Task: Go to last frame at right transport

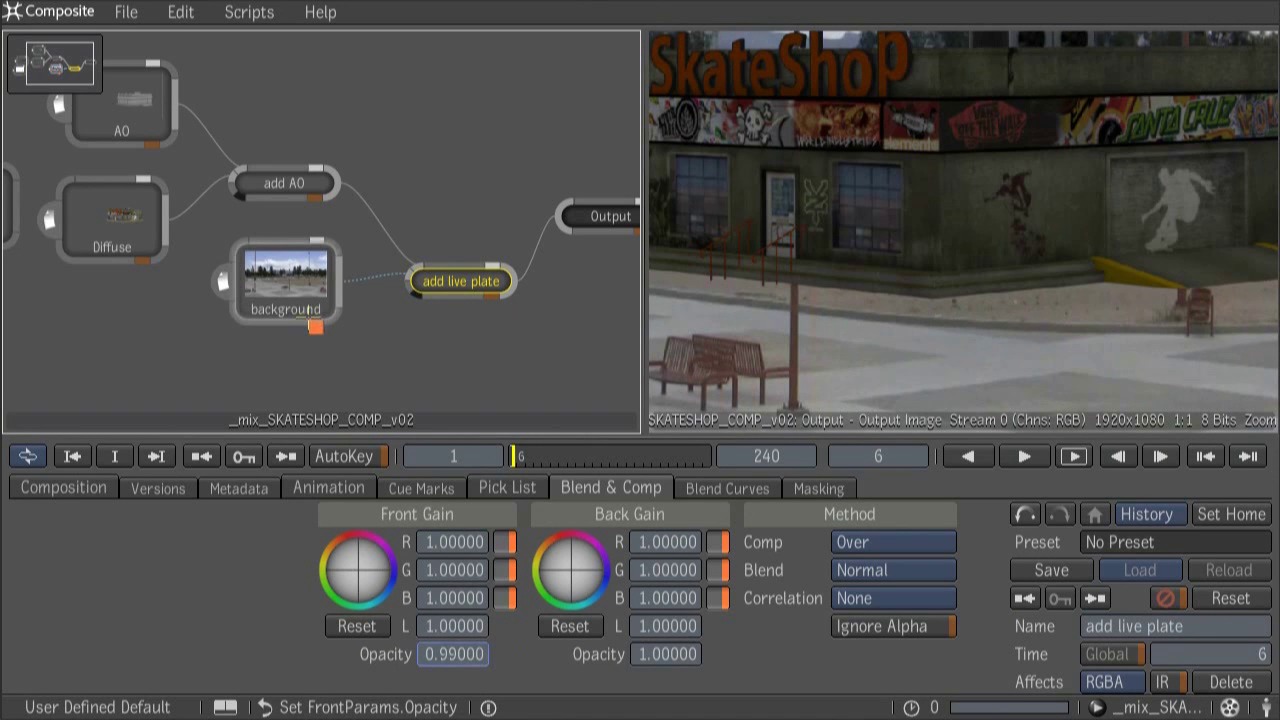Action: tap(1248, 456)
